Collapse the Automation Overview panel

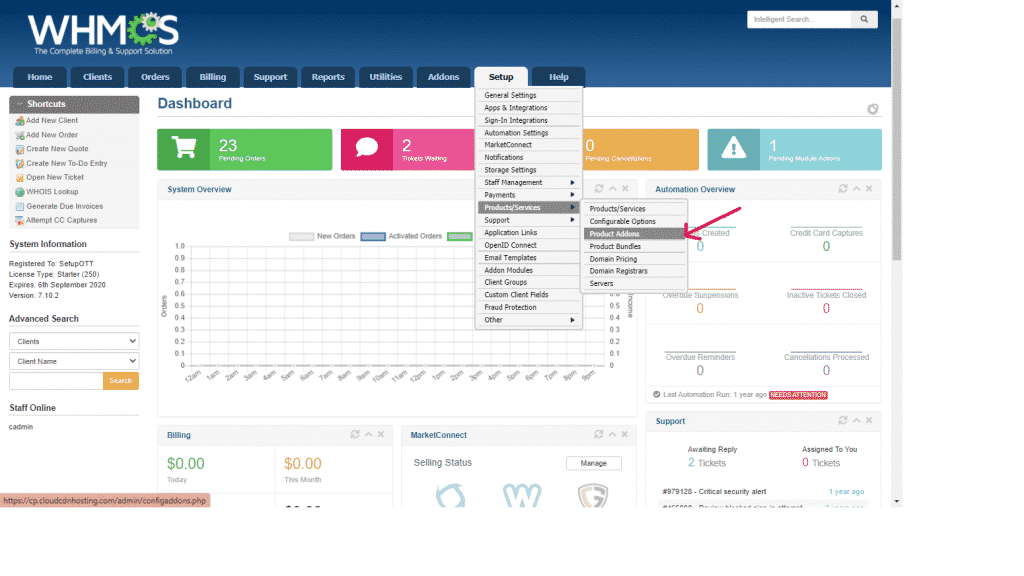click(856, 189)
